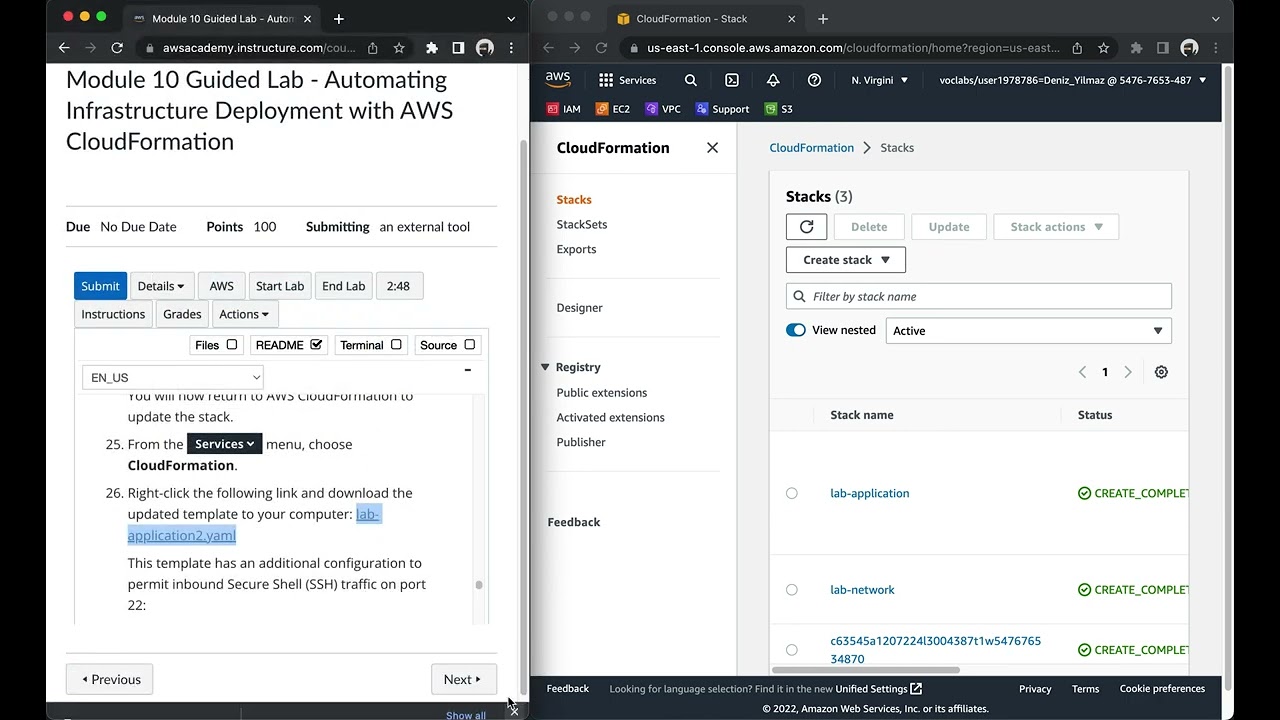
Task: Refresh the stacks list
Action: click(x=807, y=227)
